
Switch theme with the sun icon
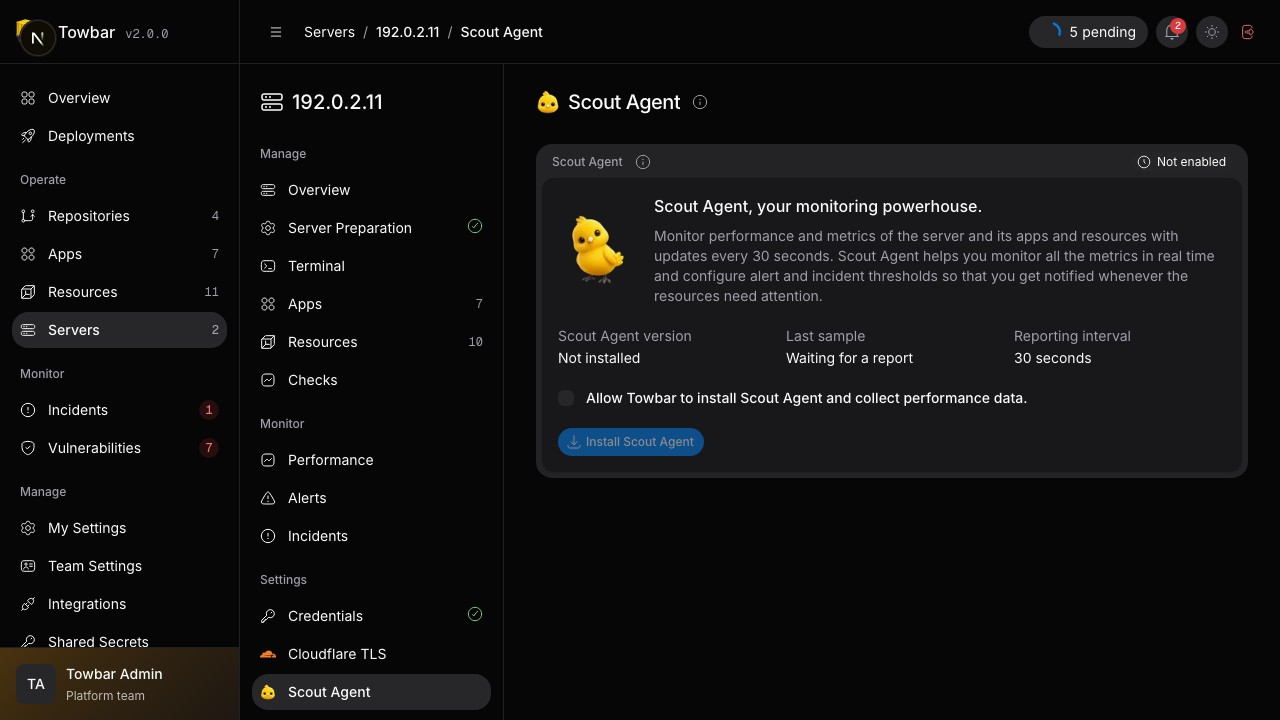click(1212, 32)
